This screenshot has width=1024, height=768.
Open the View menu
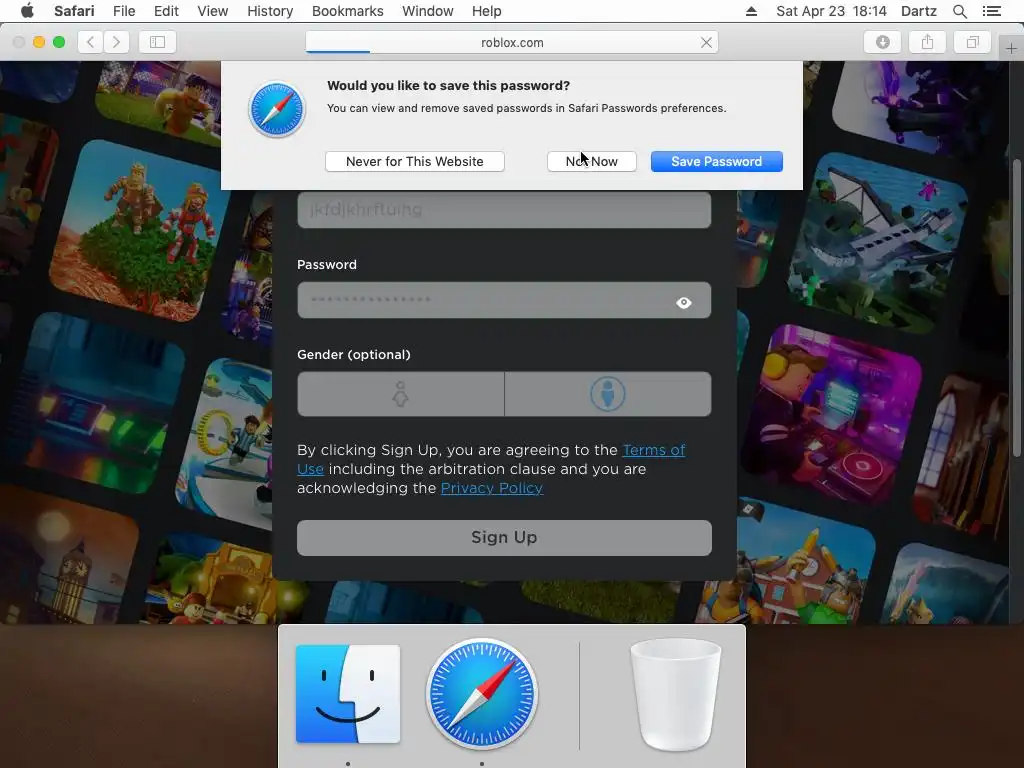[212, 11]
